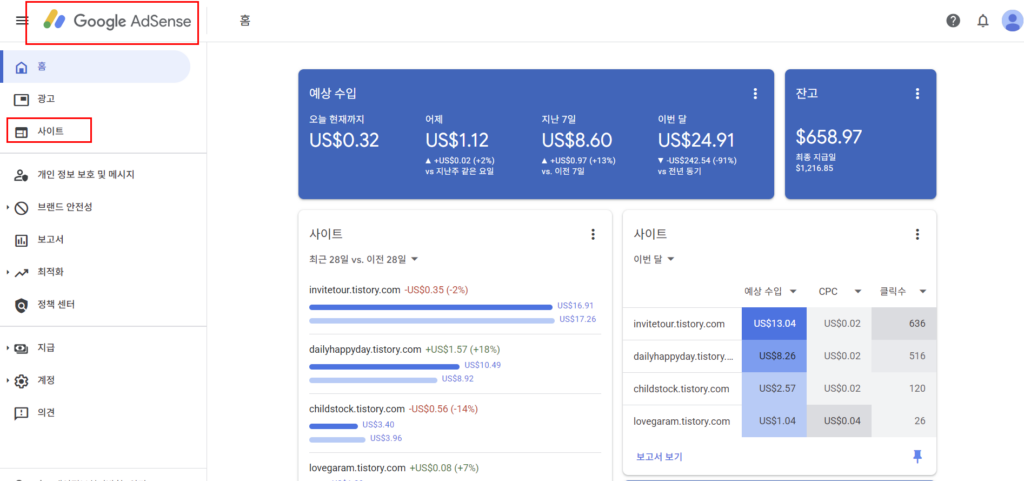This screenshot has height=481, width=1024.
Task: Click the 516 clicks cell
Action: tap(904, 356)
